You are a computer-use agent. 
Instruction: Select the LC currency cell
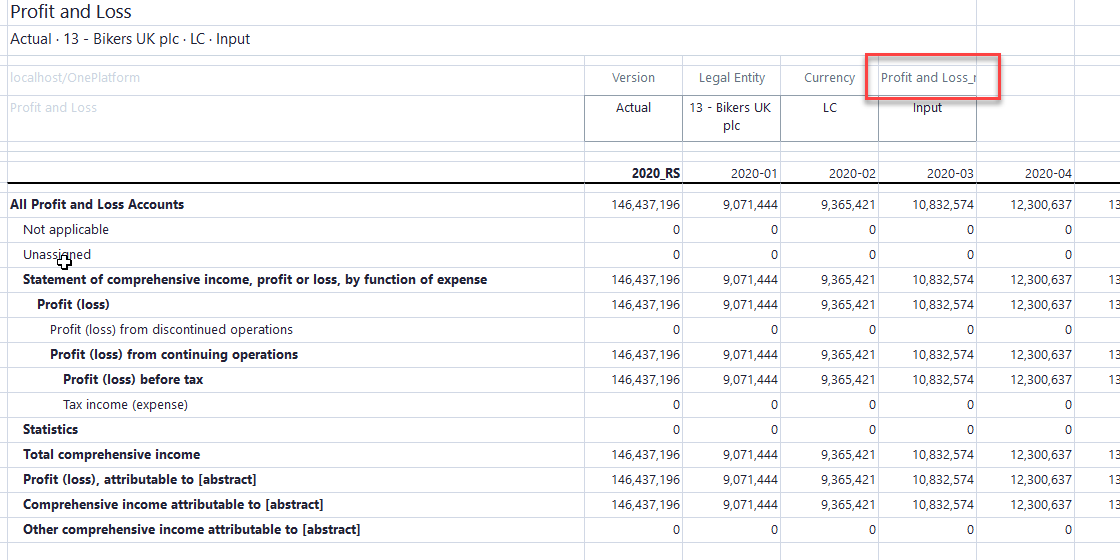click(x=829, y=108)
